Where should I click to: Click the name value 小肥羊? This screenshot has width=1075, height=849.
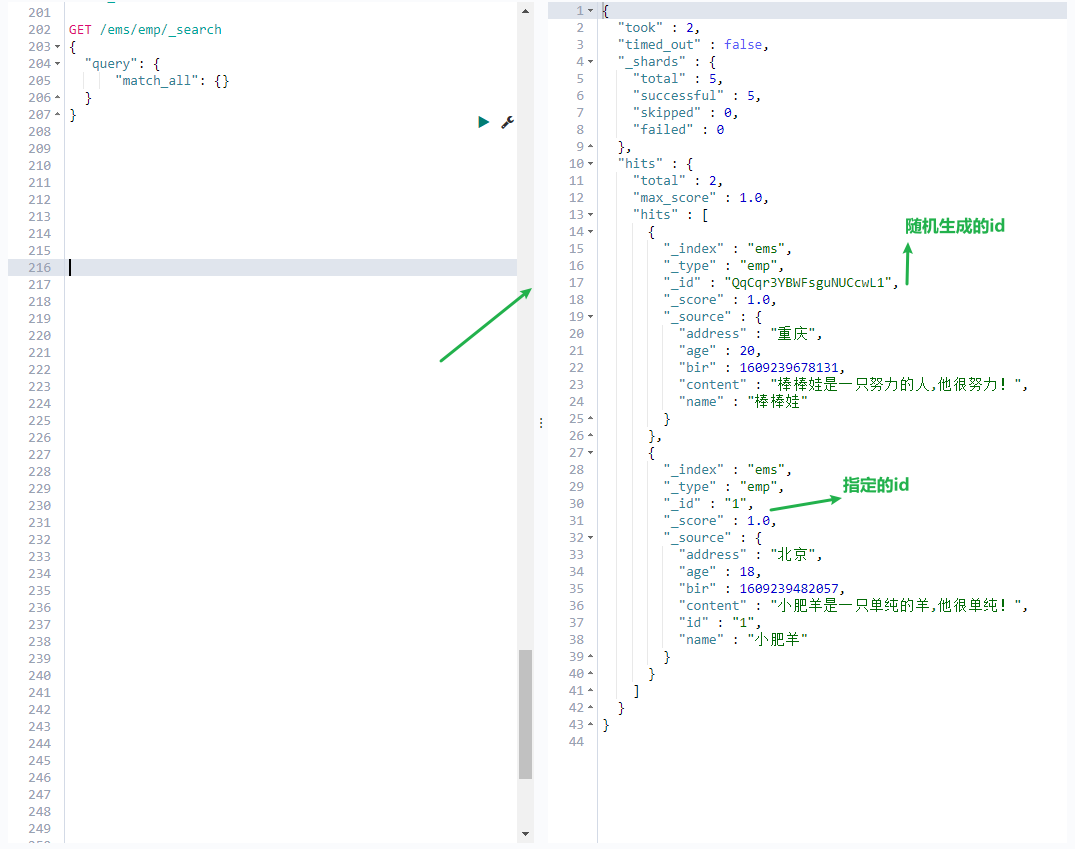tap(777, 640)
